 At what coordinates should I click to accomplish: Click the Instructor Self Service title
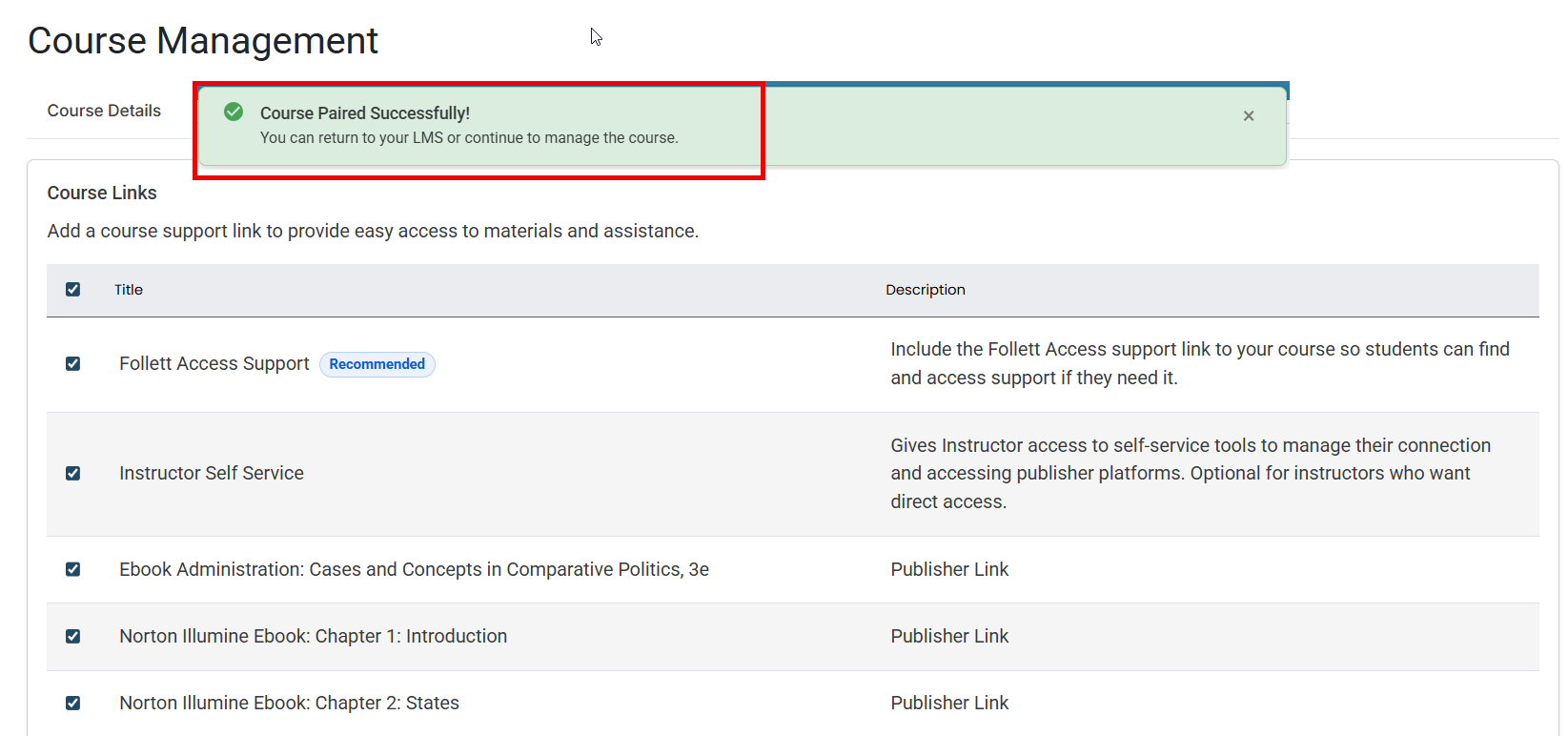212,473
